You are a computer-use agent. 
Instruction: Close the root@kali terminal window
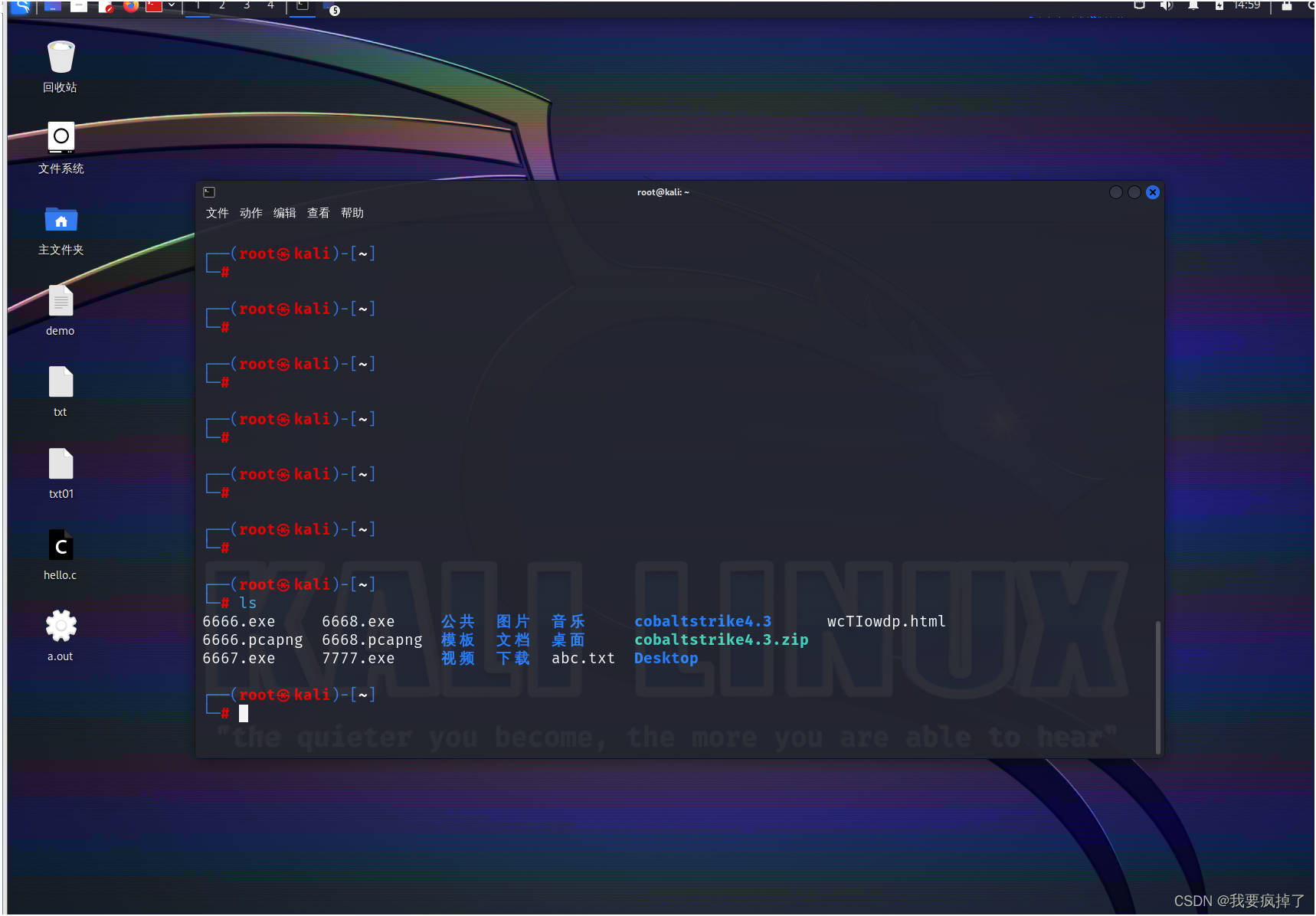coord(1153,192)
